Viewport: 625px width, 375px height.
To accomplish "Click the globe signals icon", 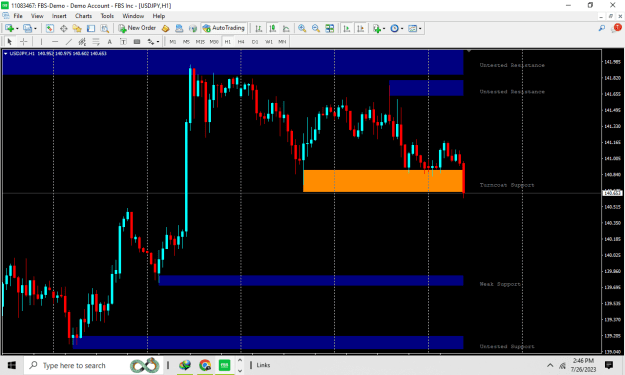I will tap(193, 28).
